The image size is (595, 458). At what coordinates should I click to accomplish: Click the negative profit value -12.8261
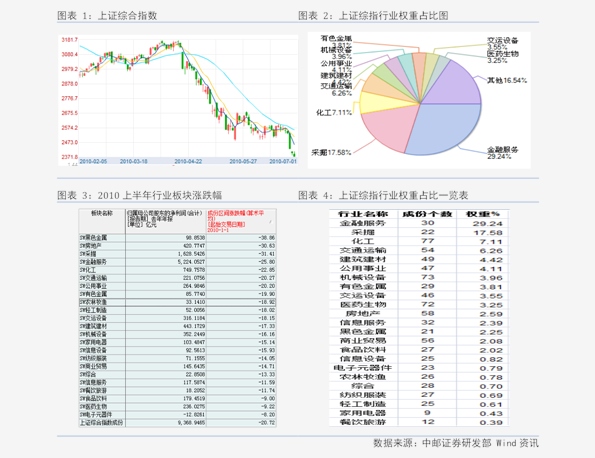(x=194, y=415)
